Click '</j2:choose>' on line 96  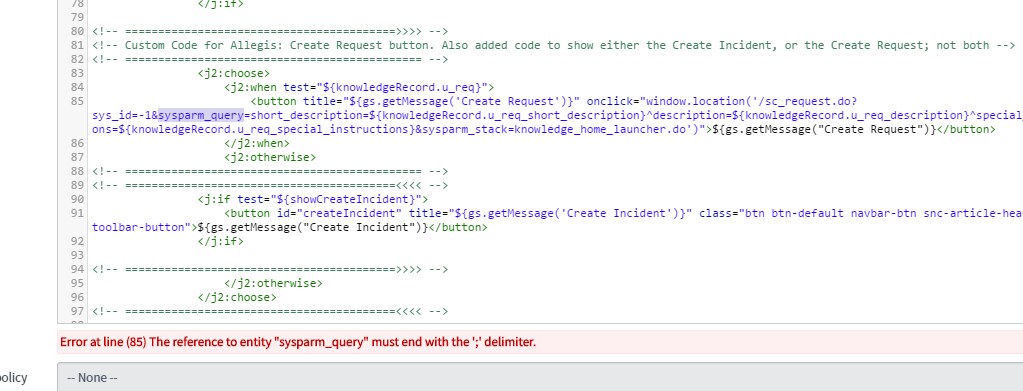click(237, 298)
